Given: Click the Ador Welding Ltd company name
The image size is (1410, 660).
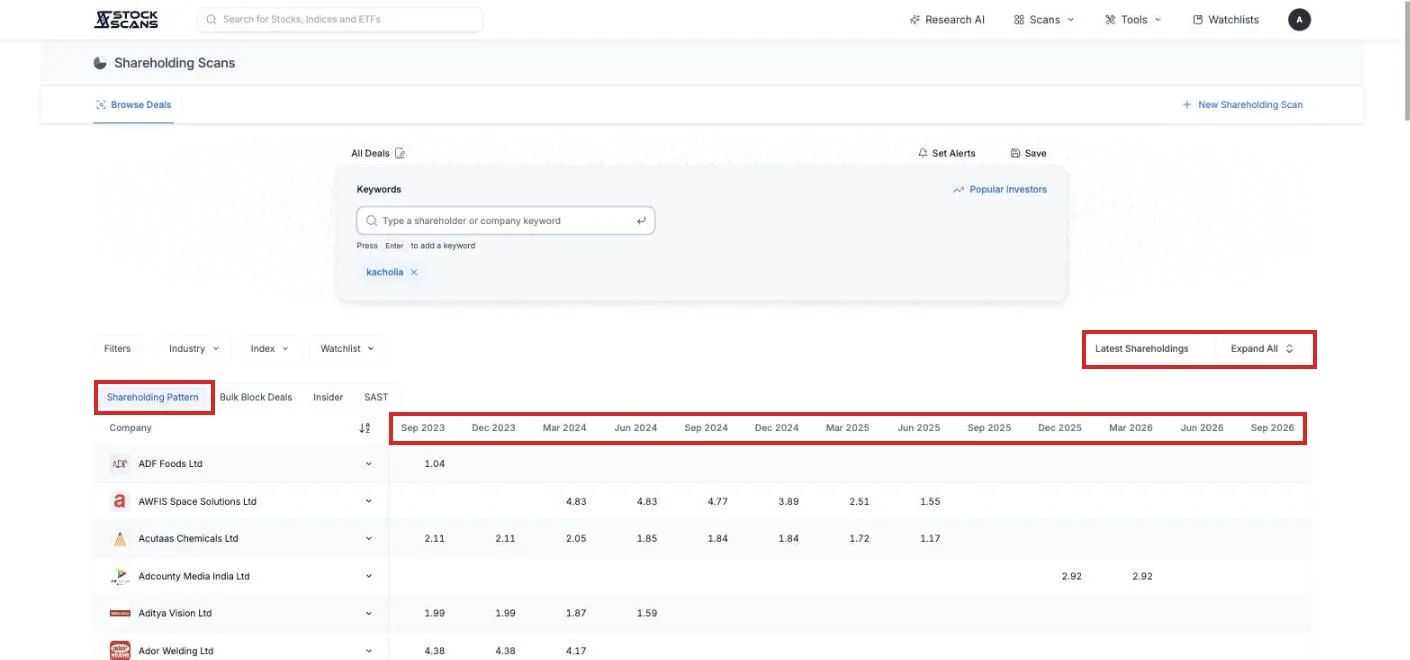Looking at the screenshot, I should tap(176, 651).
